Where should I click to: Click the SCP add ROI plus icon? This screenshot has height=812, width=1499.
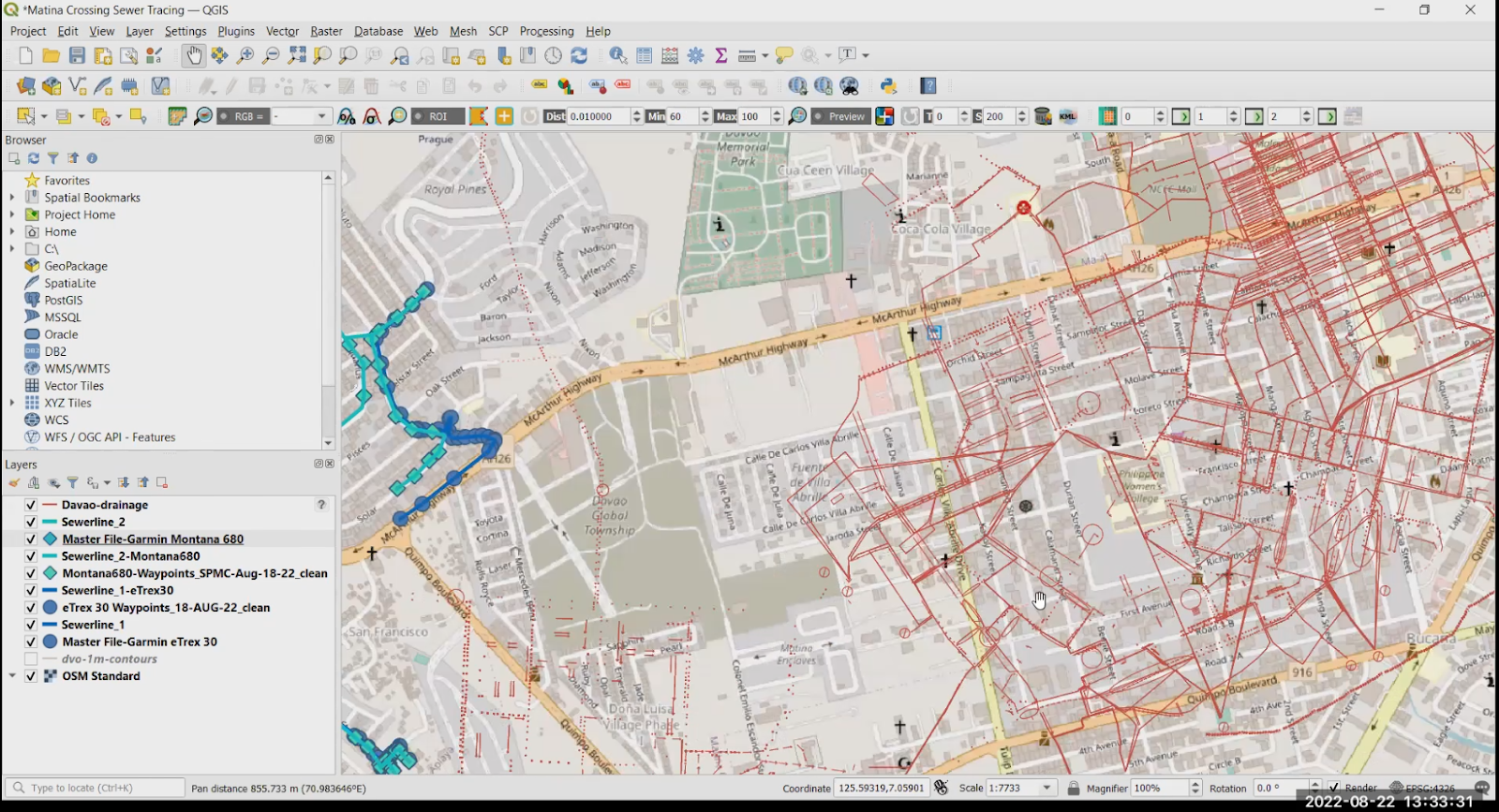(x=504, y=116)
